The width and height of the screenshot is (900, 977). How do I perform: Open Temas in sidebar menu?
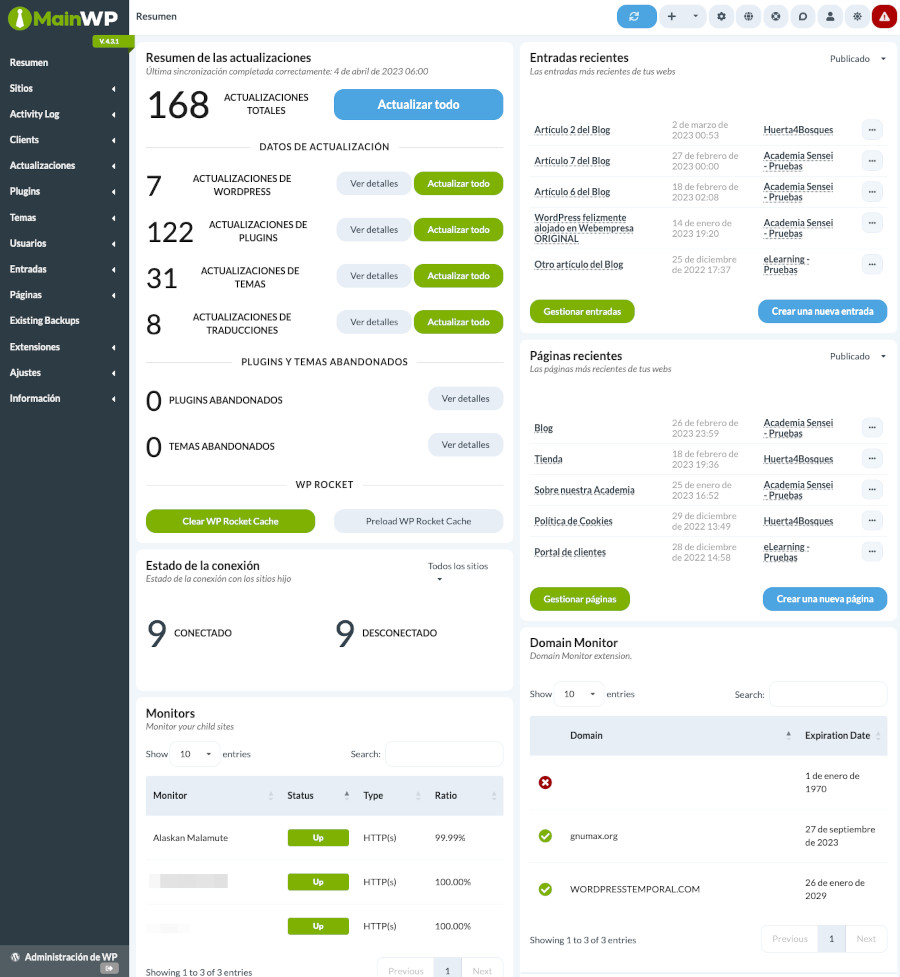[x=23, y=217]
